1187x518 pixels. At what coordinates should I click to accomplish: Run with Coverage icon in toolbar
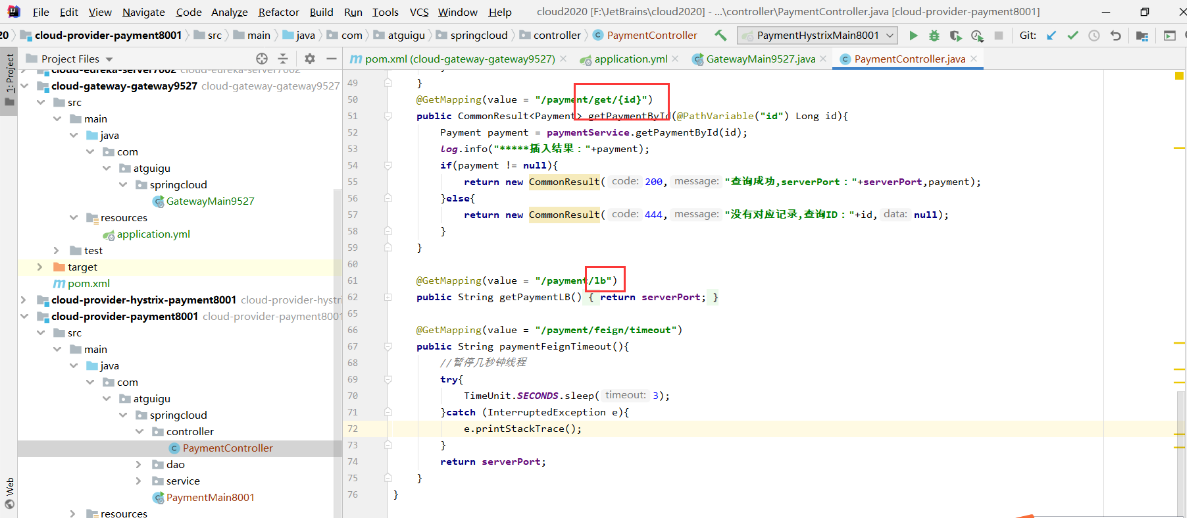pos(956,35)
